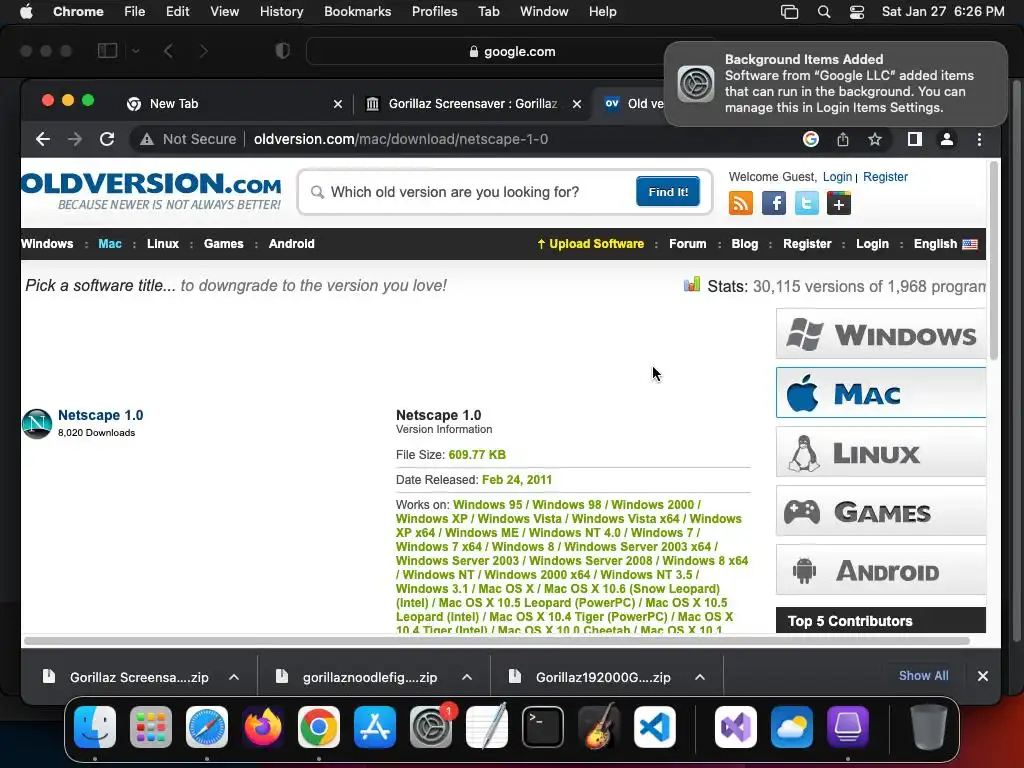Expand options for Gorillaz192000G....zip download

point(700,677)
